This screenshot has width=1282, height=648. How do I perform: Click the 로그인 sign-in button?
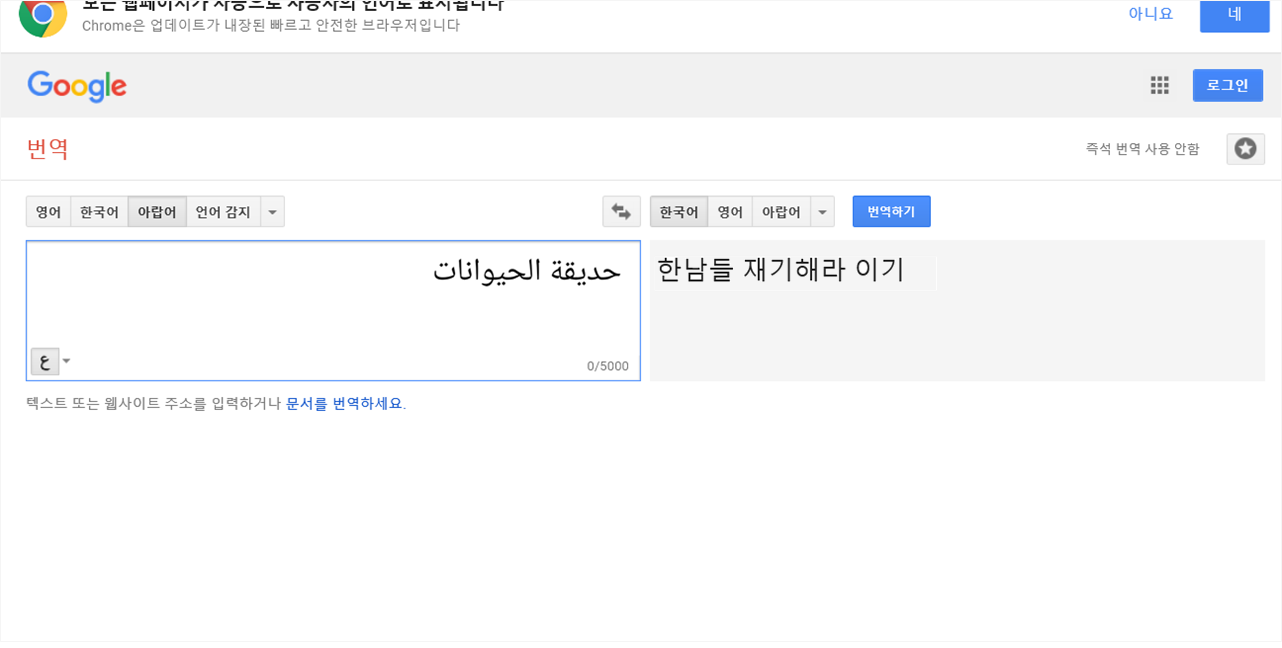coord(1227,86)
